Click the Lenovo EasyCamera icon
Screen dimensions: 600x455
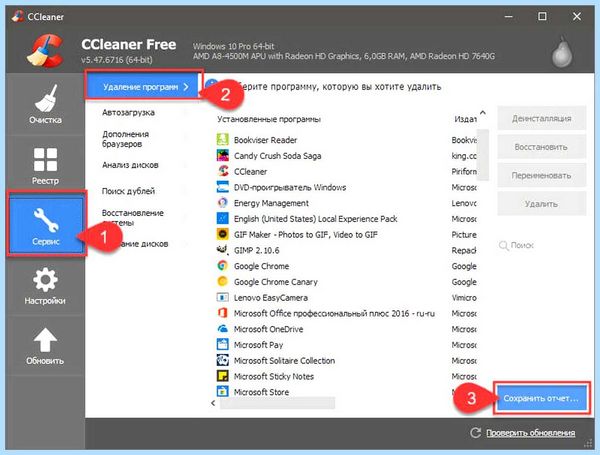click(222, 297)
